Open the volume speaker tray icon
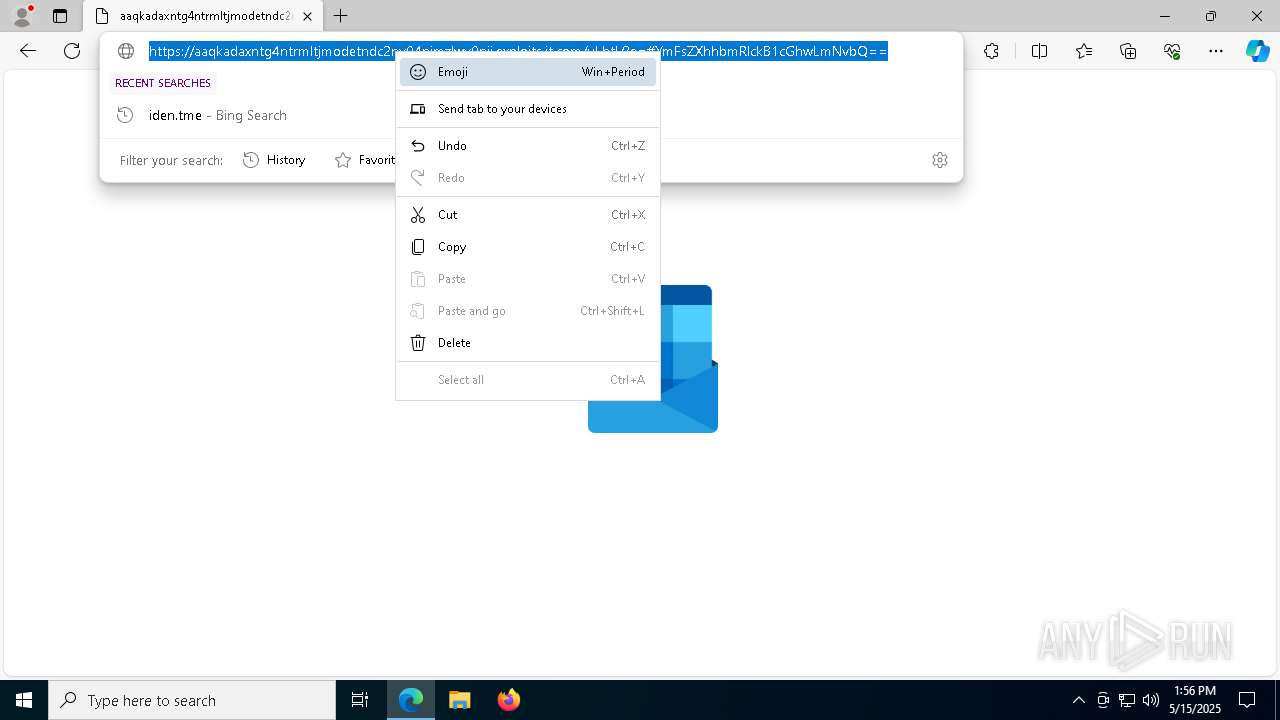This screenshot has width=1280, height=720. coord(1150,700)
